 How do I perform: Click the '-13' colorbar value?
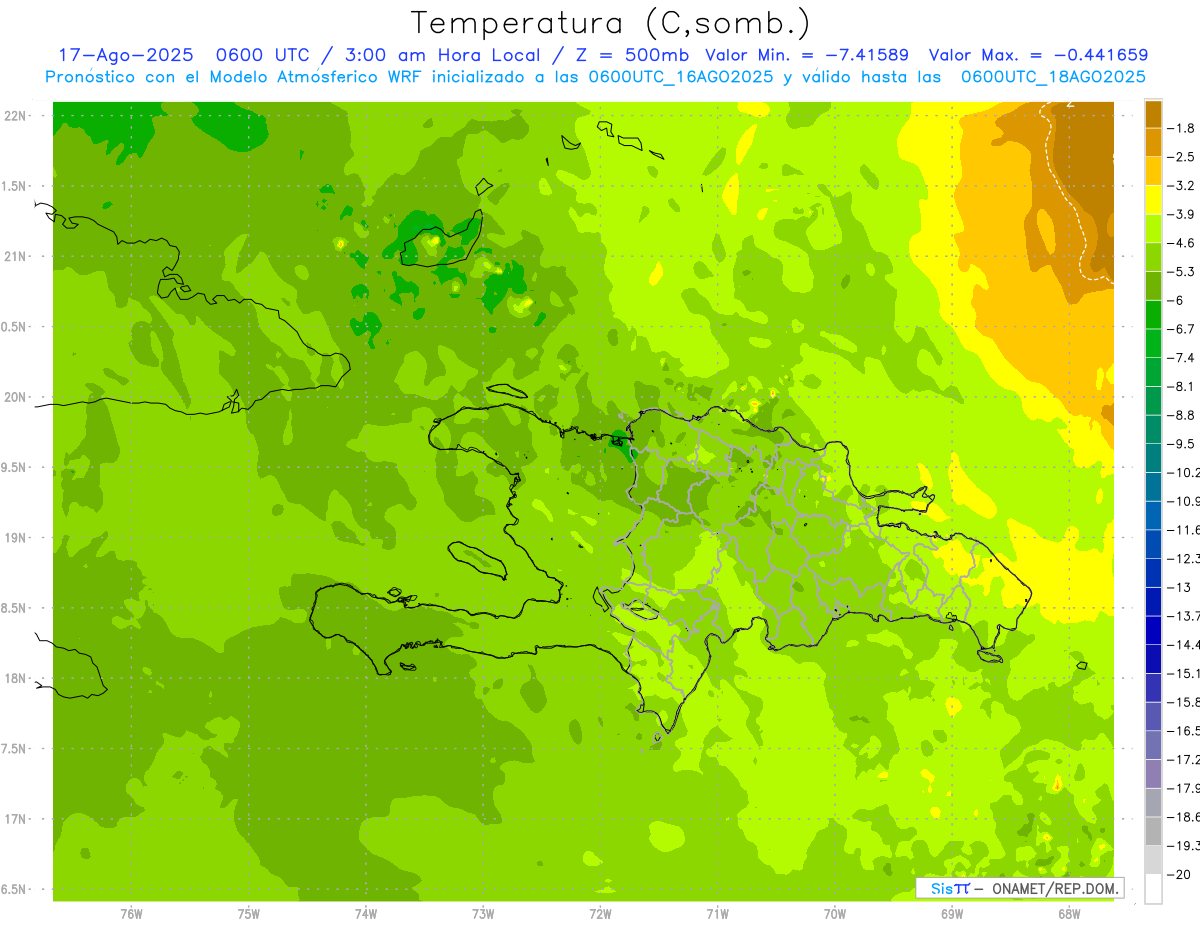[x=1179, y=587]
